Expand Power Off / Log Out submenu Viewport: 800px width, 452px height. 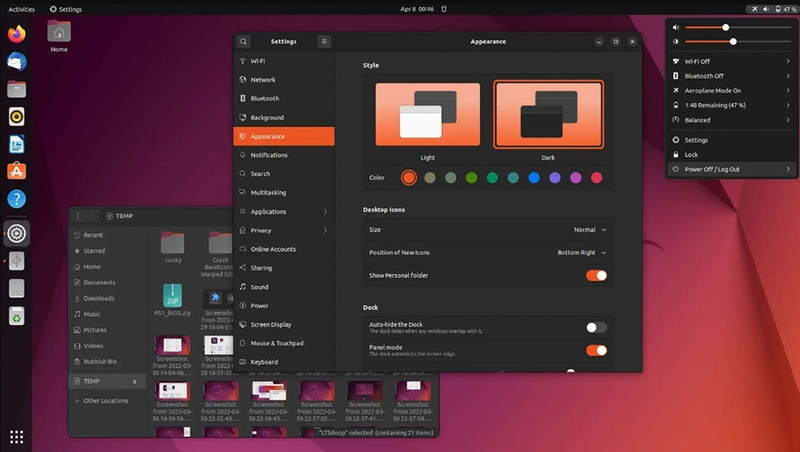tap(788, 169)
